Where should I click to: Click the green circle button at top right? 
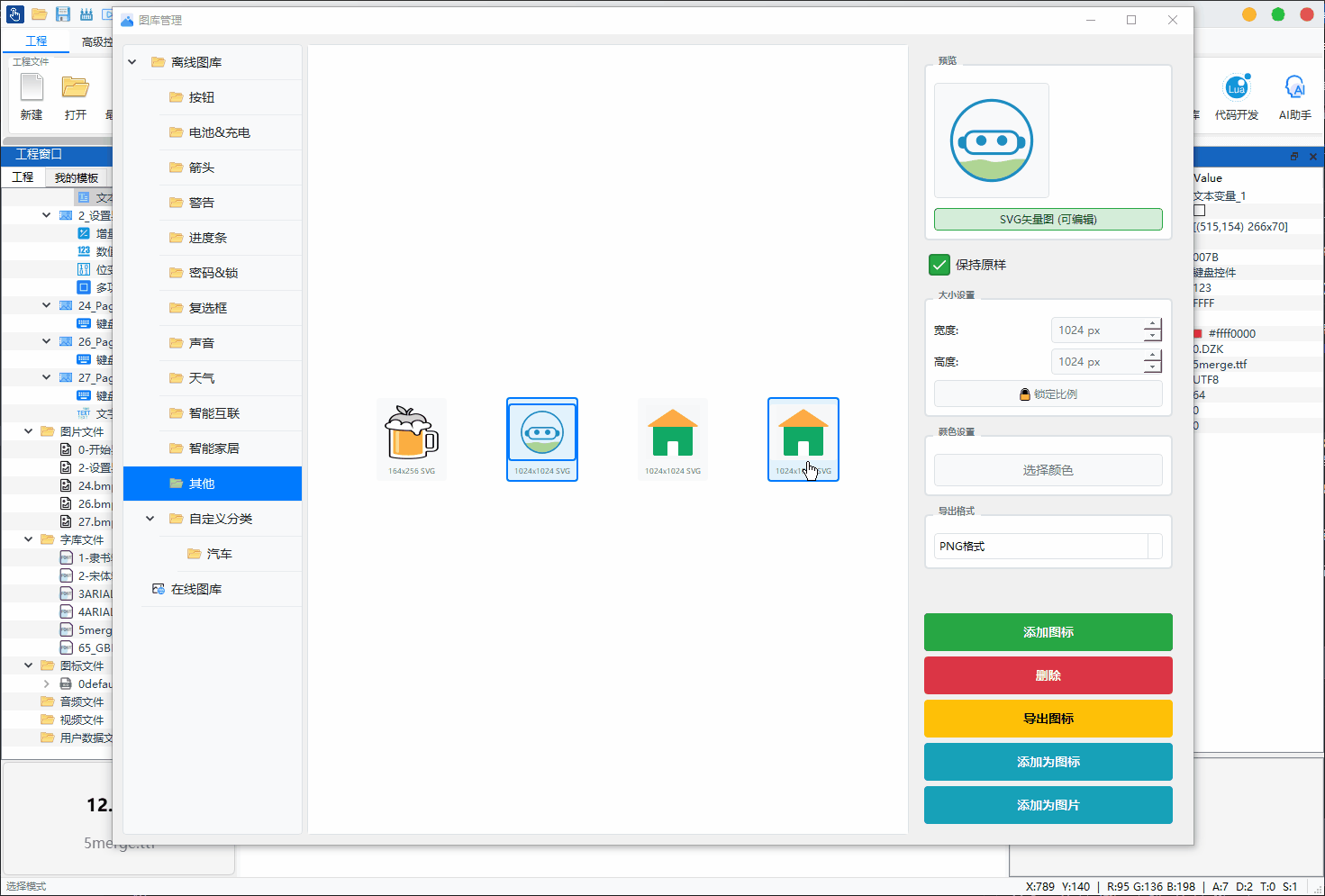1278,14
